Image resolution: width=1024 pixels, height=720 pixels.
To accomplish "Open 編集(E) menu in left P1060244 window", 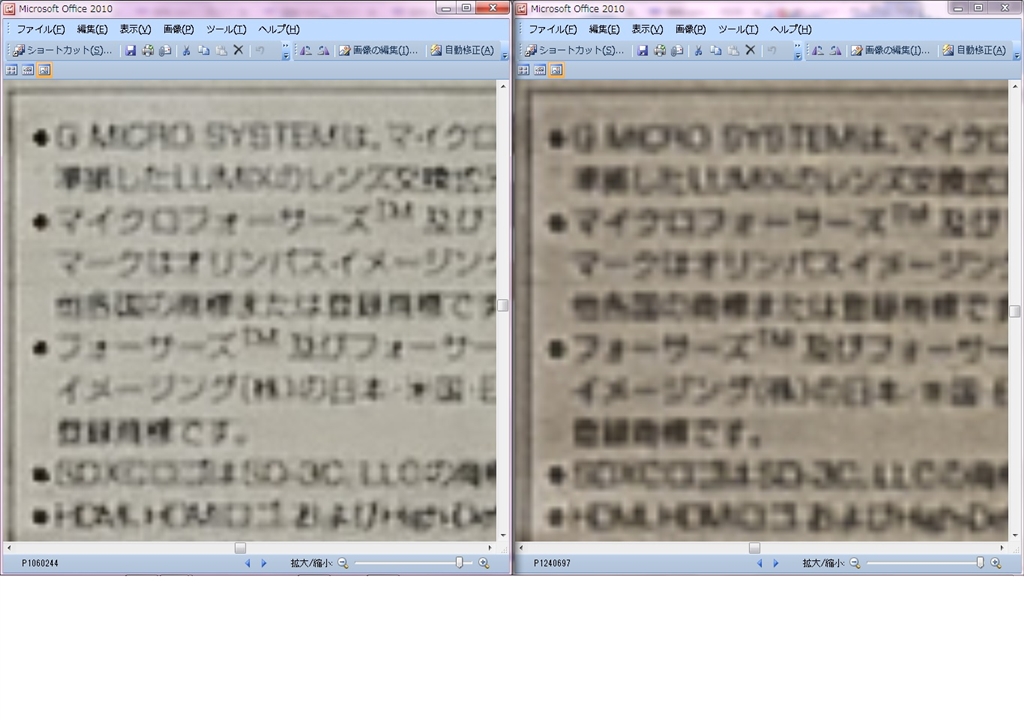I will (92, 29).
